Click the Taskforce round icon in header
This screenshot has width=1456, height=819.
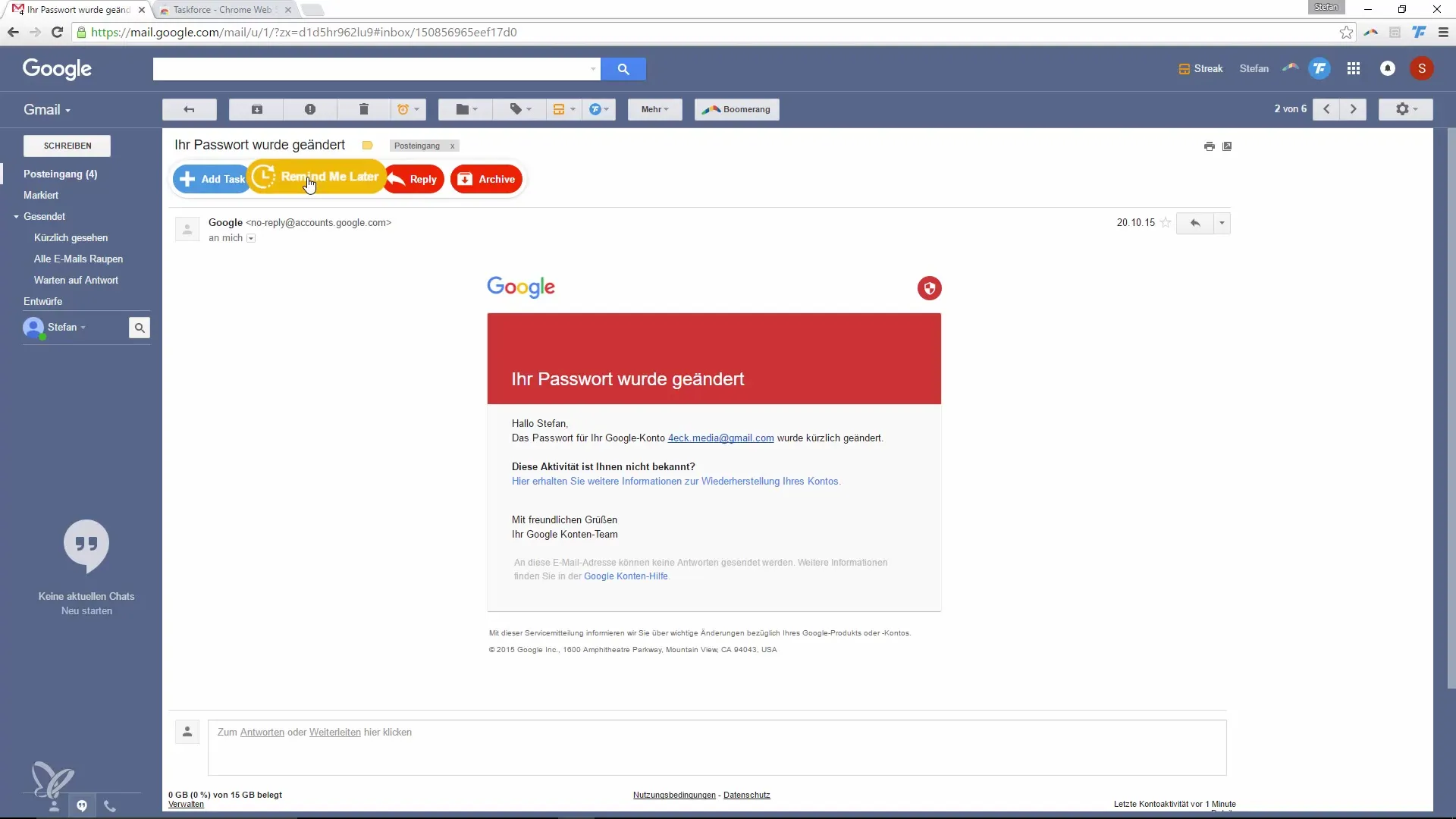coord(1319,68)
